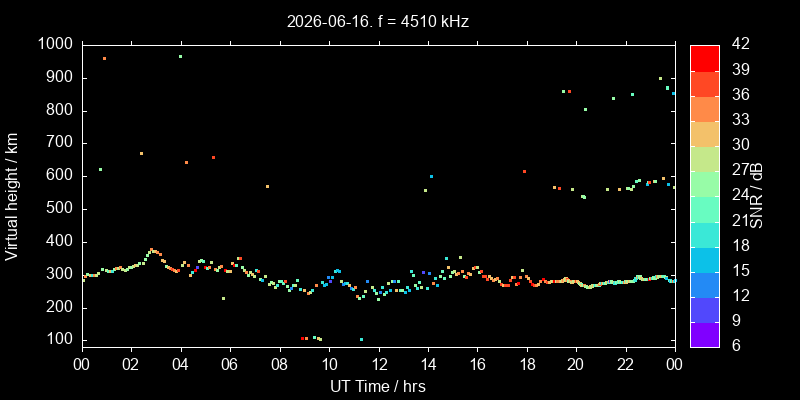The image size is (800, 400).
Task: Select the orange 33-36 dB colorbar band
Action: pyautogui.click(x=705, y=108)
